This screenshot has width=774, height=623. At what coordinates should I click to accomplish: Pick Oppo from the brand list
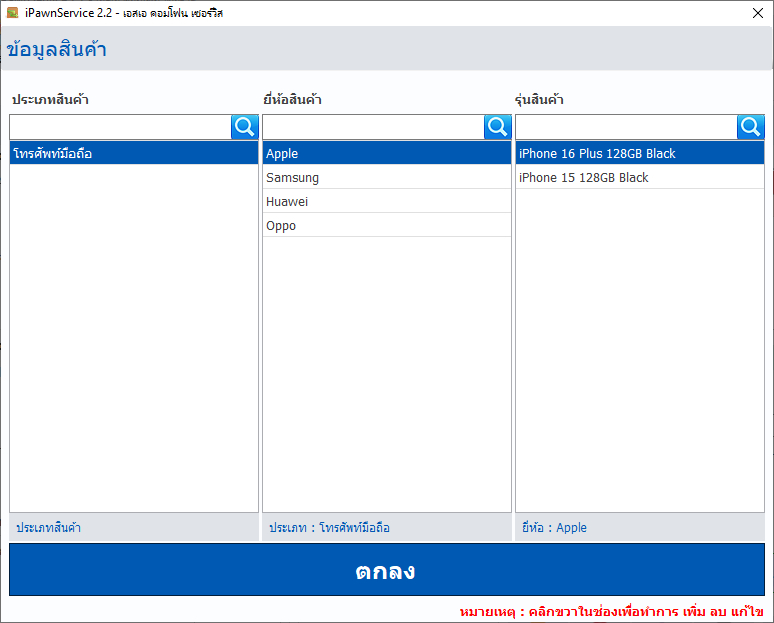click(387, 226)
